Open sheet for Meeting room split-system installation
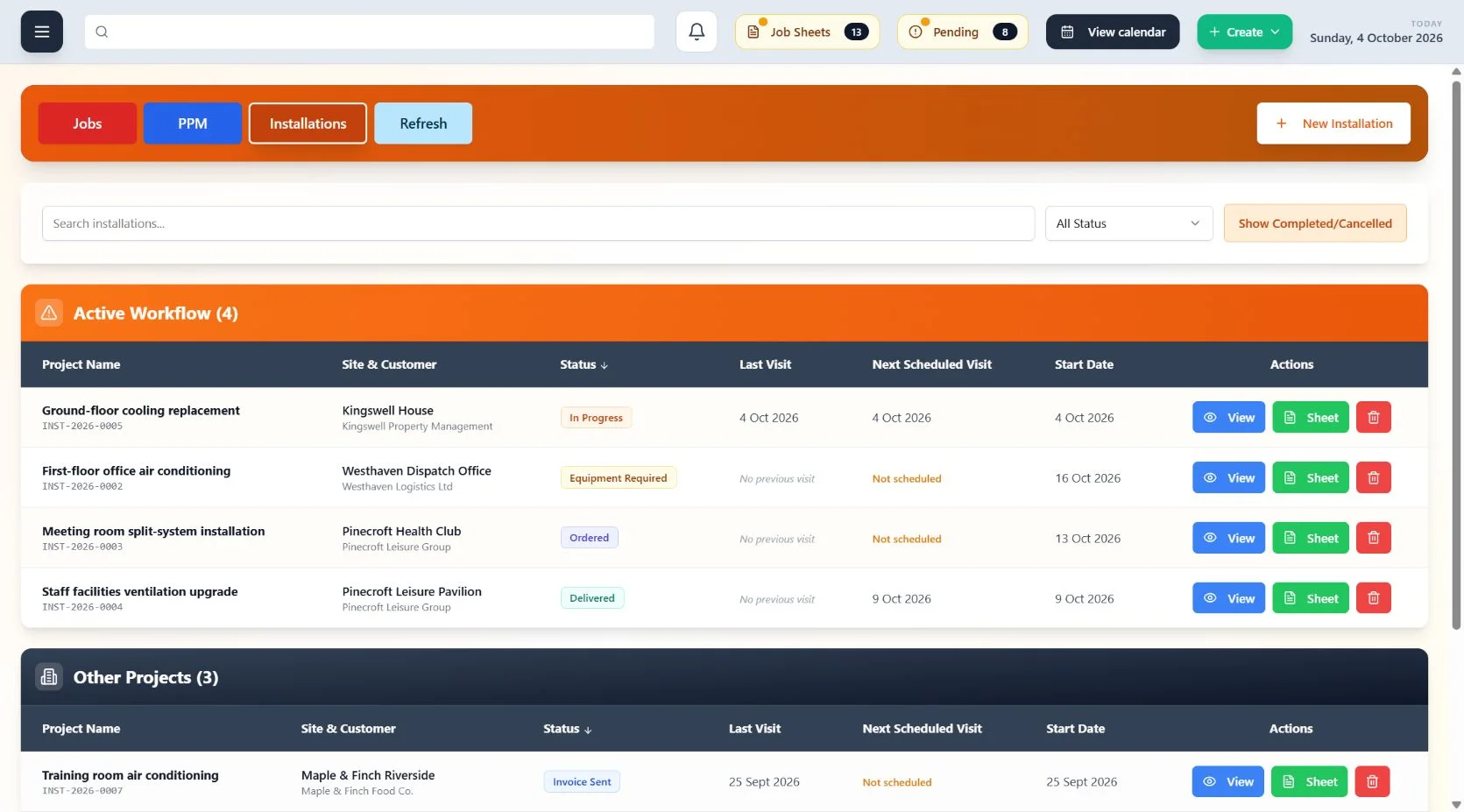 (1311, 539)
